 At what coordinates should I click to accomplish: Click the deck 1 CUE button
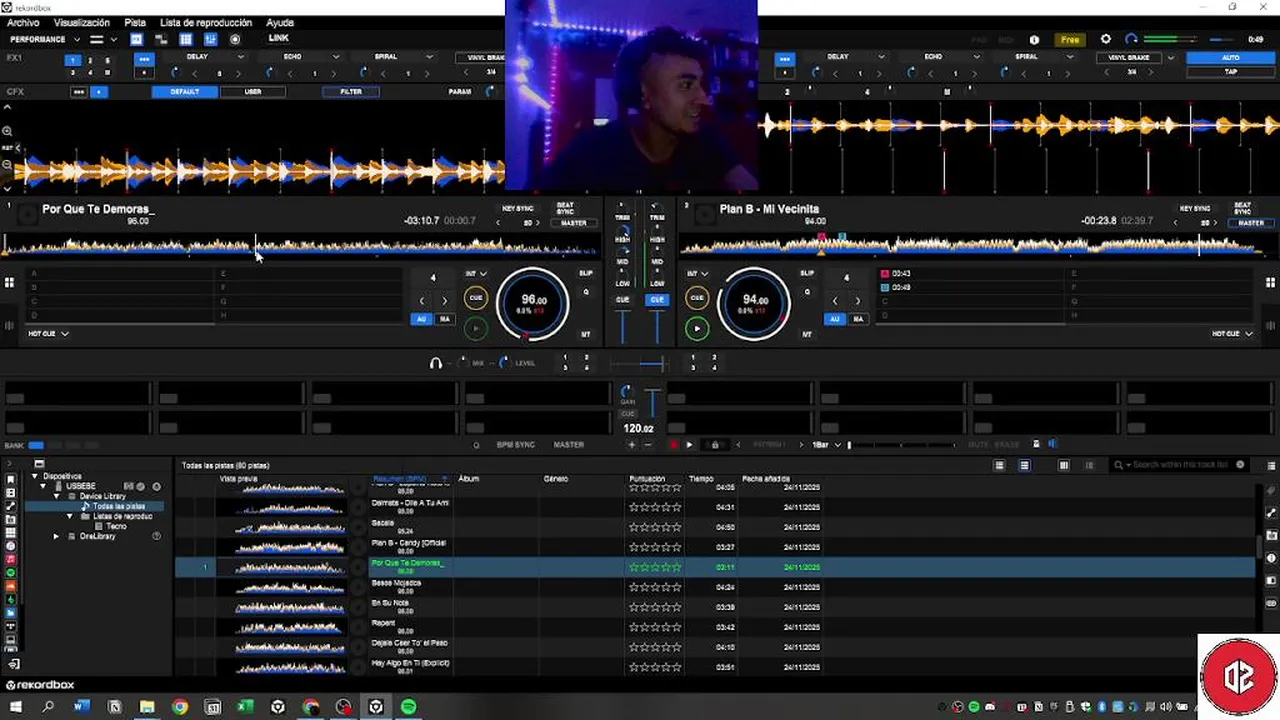pos(476,297)
